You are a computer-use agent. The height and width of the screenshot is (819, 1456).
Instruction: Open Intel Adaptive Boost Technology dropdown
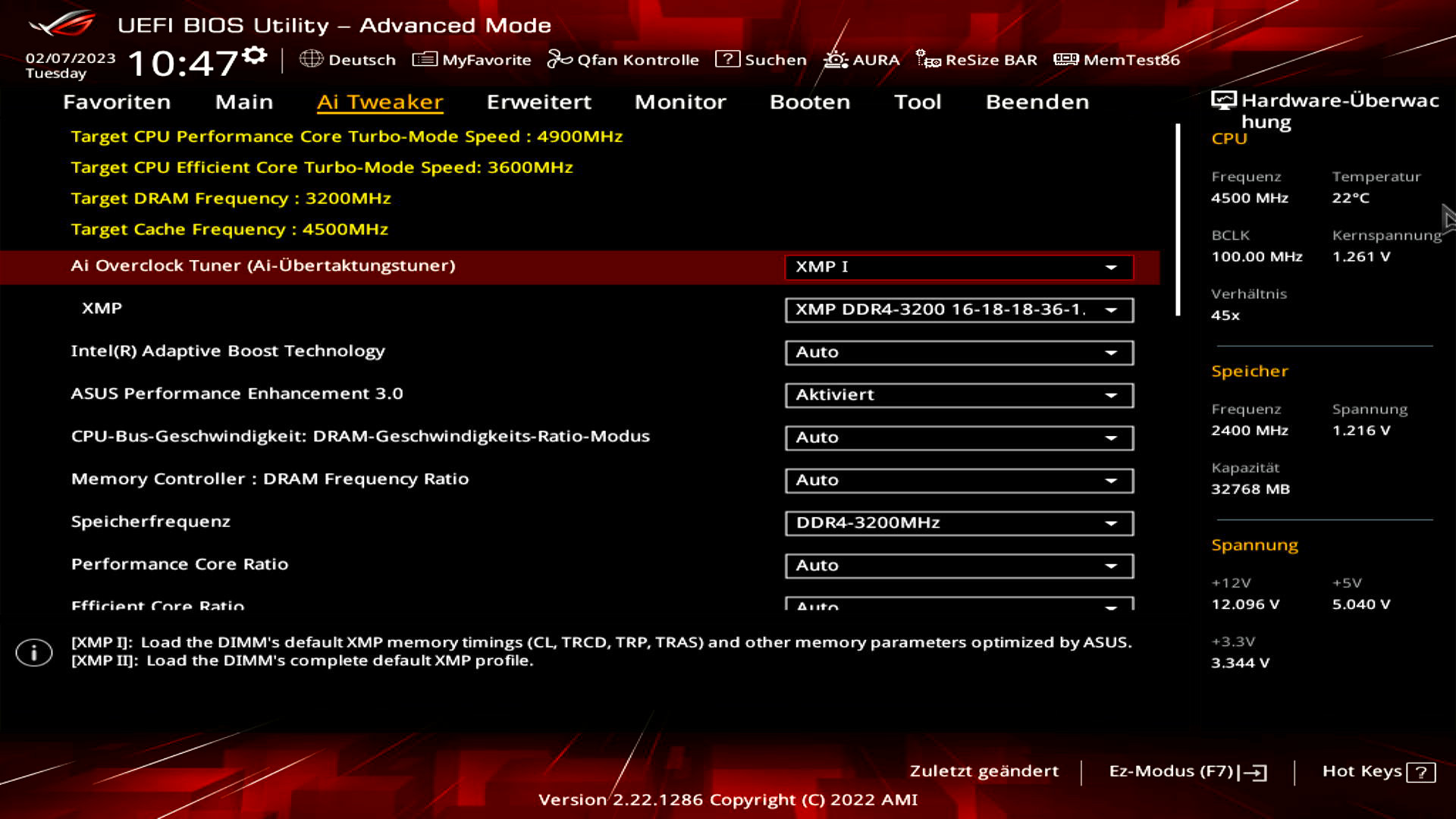(x=959, y=352)
